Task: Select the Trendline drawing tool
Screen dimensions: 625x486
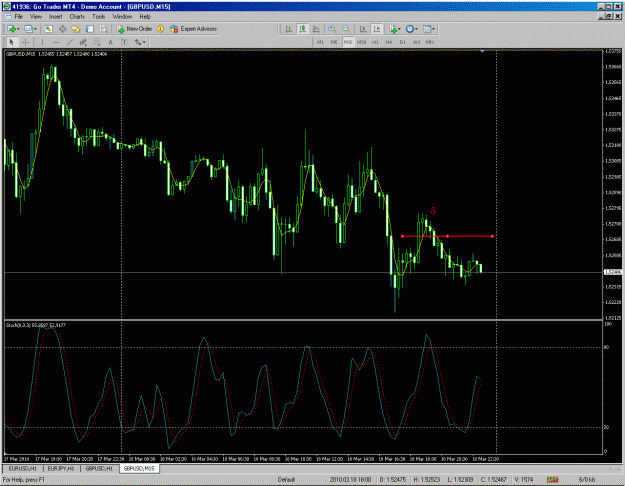Action: 70,42
